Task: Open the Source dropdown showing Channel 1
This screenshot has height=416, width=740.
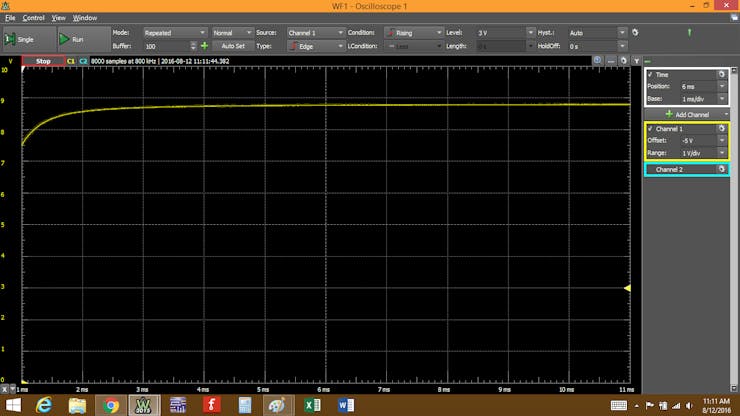Action: [x=316, y=33]
